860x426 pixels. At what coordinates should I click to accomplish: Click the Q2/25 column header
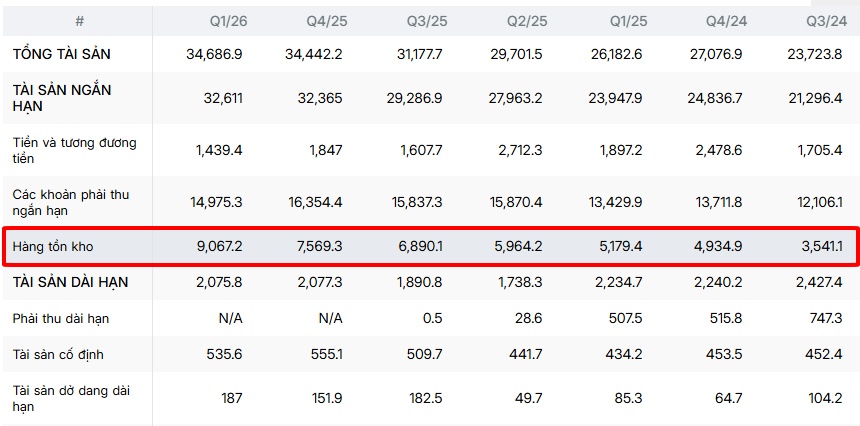[527, 21]
